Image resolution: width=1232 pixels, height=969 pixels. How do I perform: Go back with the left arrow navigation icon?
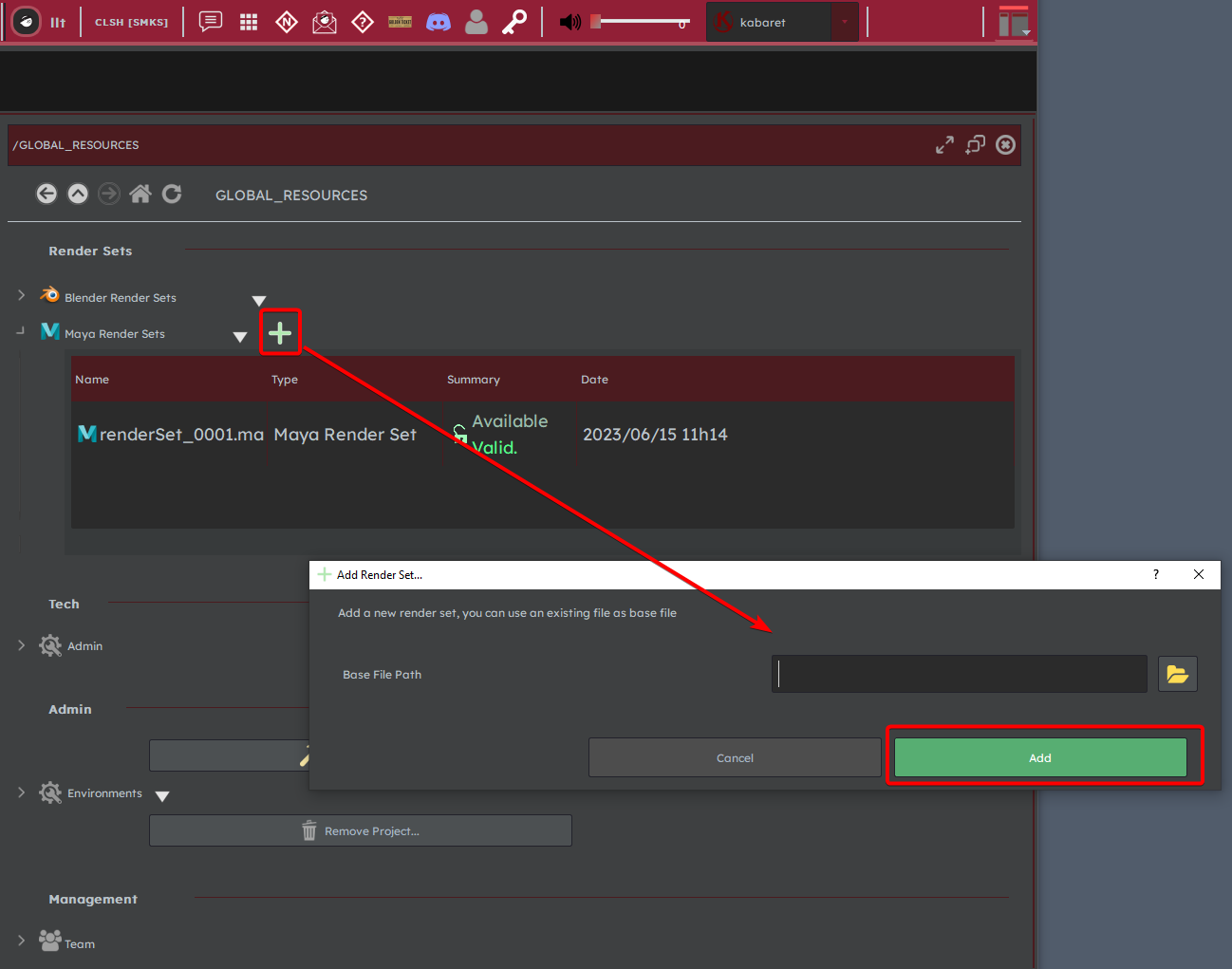click(x=47, y=194)
